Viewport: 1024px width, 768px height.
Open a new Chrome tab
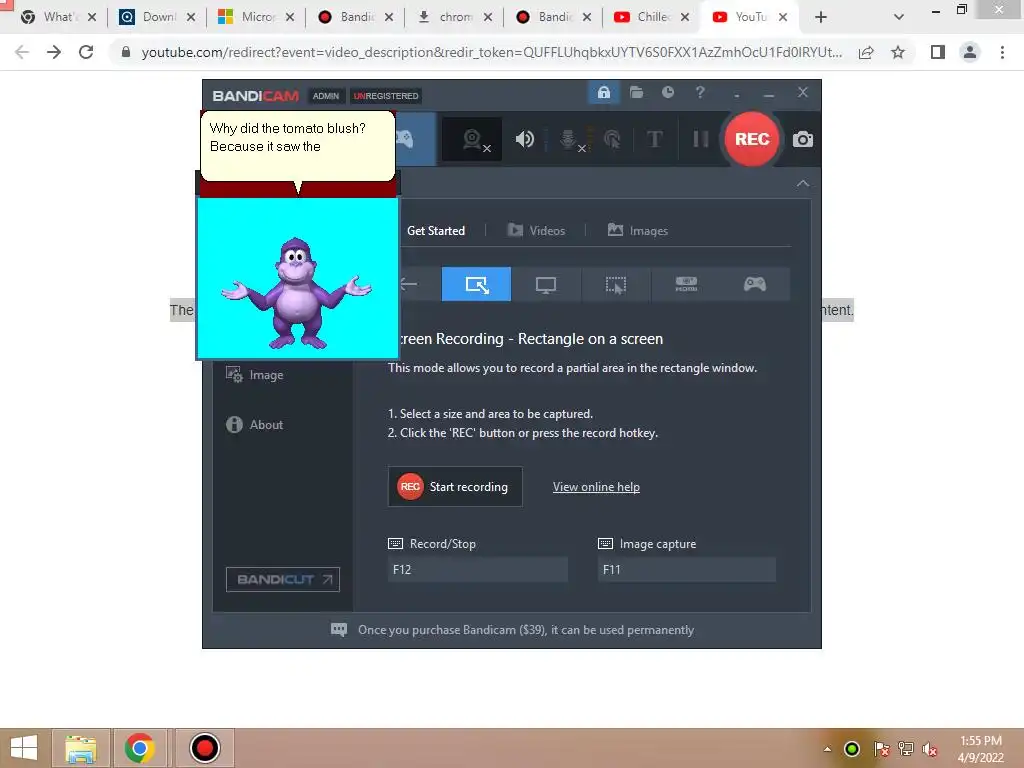(x=821, y=17)
